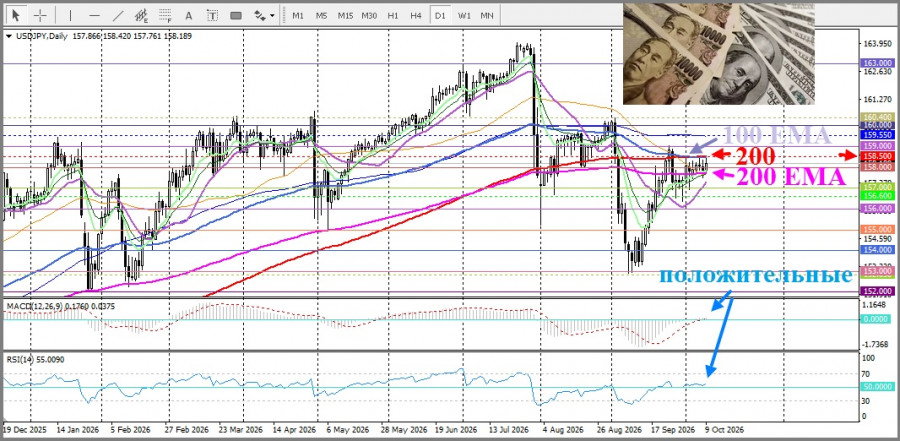
Task: Click the 153.000 price level label
Action: tap(878, 271)
